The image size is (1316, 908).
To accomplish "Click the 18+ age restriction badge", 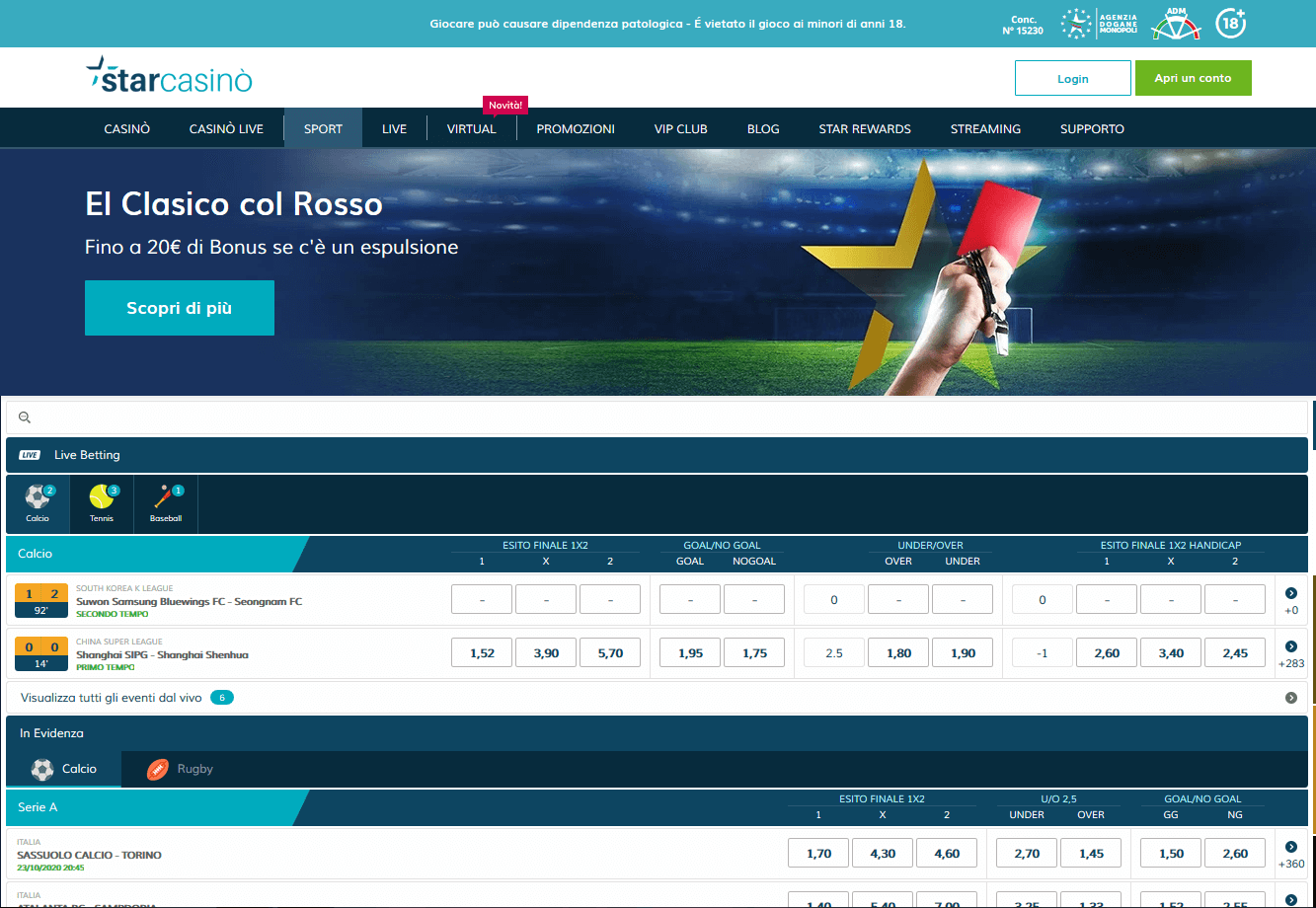I will [1231, 23].
